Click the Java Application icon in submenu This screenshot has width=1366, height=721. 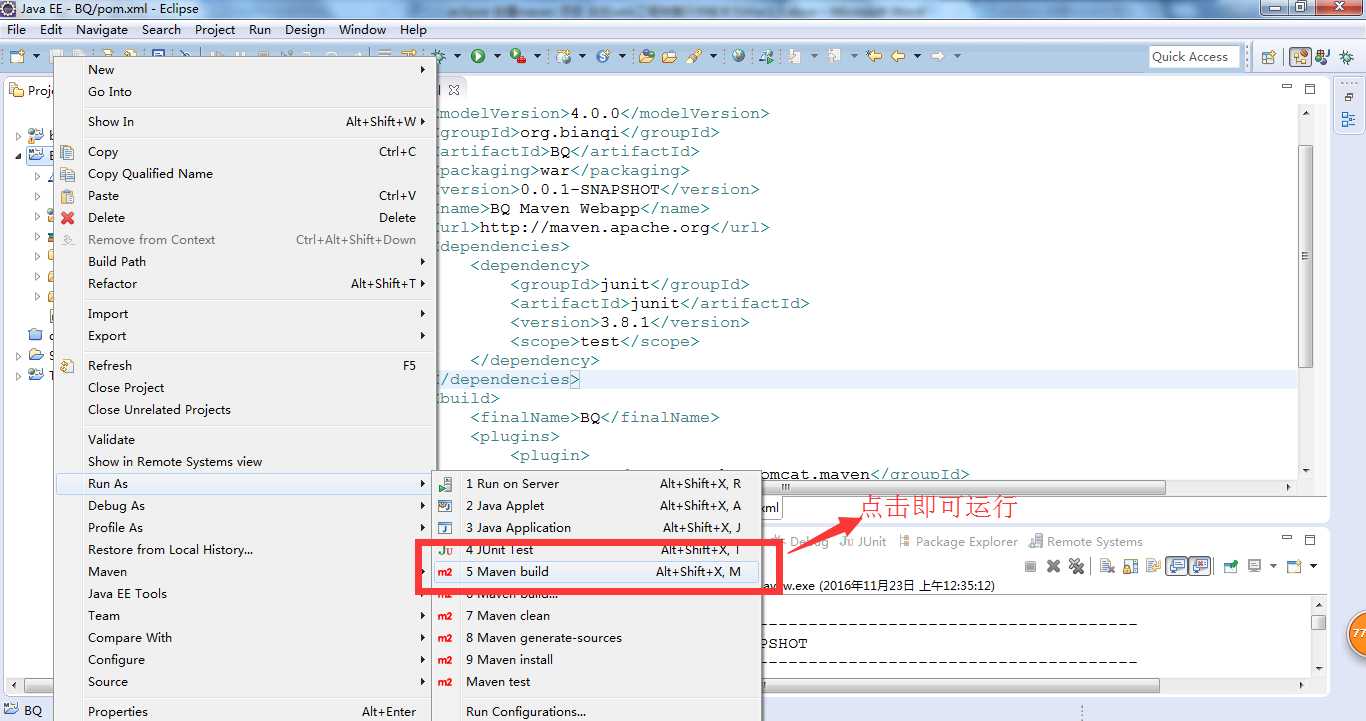click(x=446, y=528)
